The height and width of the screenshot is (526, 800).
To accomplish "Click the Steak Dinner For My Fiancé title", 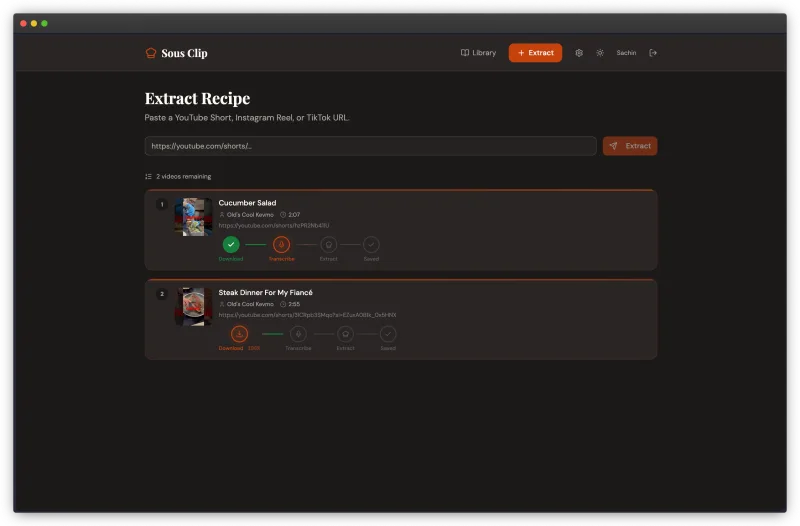I will pos(265,292).
